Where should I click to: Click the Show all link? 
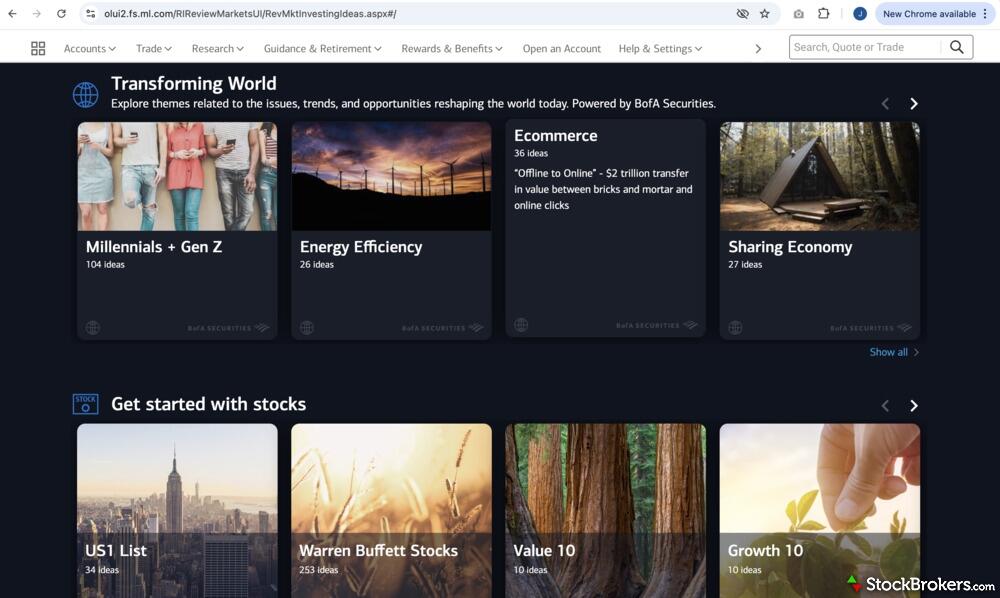pyautogui.click(x=889, y=352)
